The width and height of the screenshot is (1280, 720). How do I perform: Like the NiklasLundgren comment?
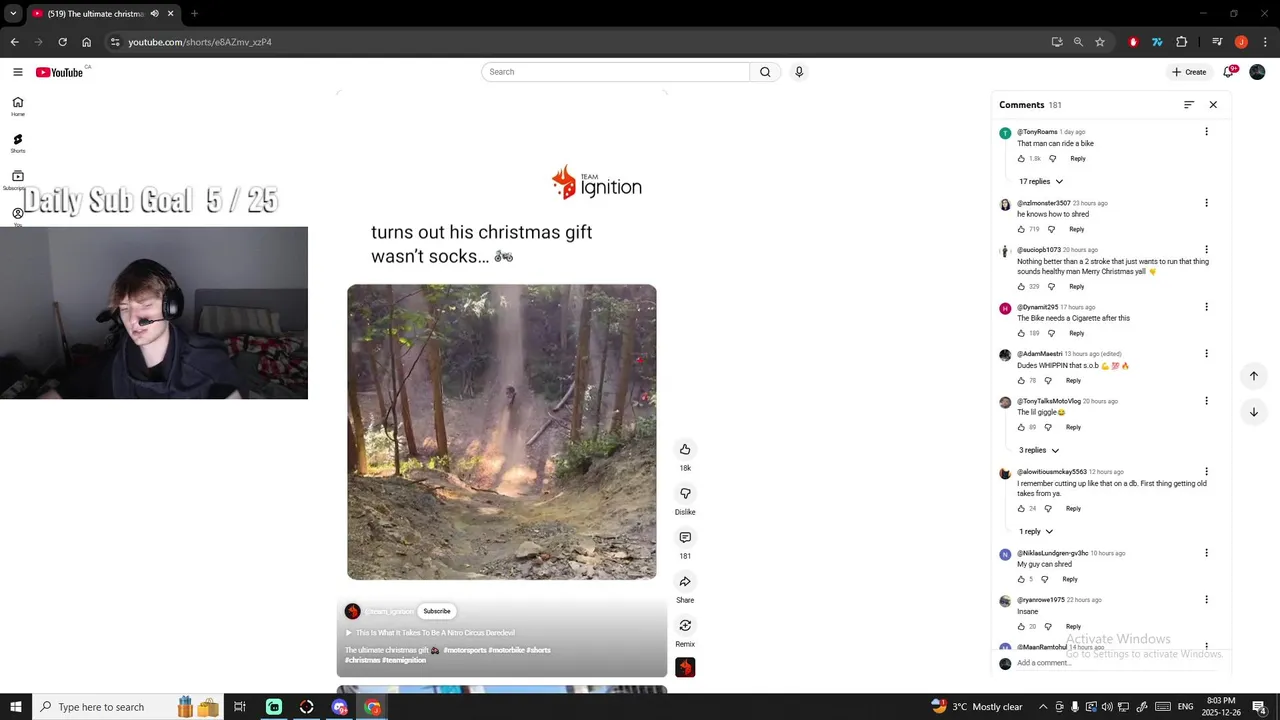pos(1021,579)
